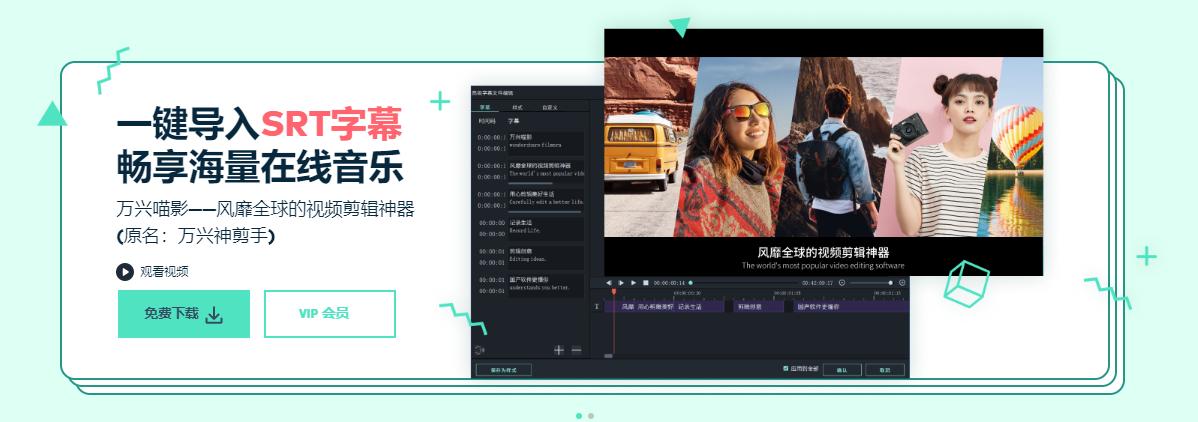Go to the first carousel slide dot
This screenshot has width=1198, height=422.
coord(579,416)
